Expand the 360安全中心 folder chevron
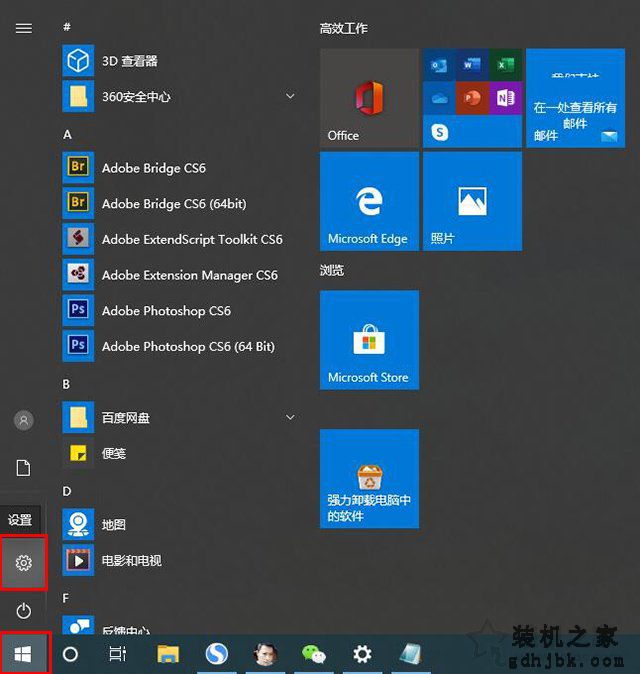 click(x=291, y=96)
